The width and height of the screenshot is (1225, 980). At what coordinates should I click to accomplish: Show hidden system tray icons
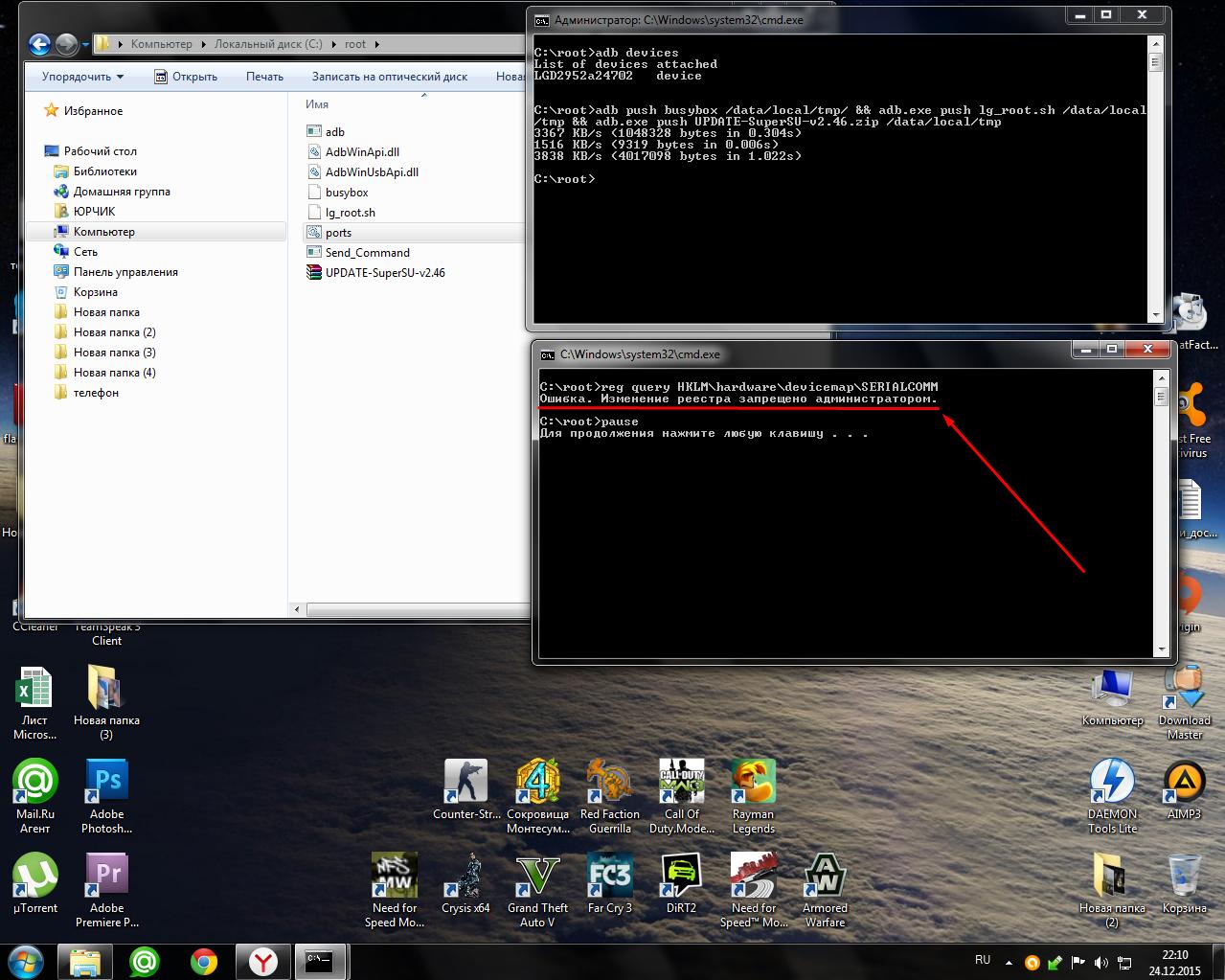click(1009, 962)
